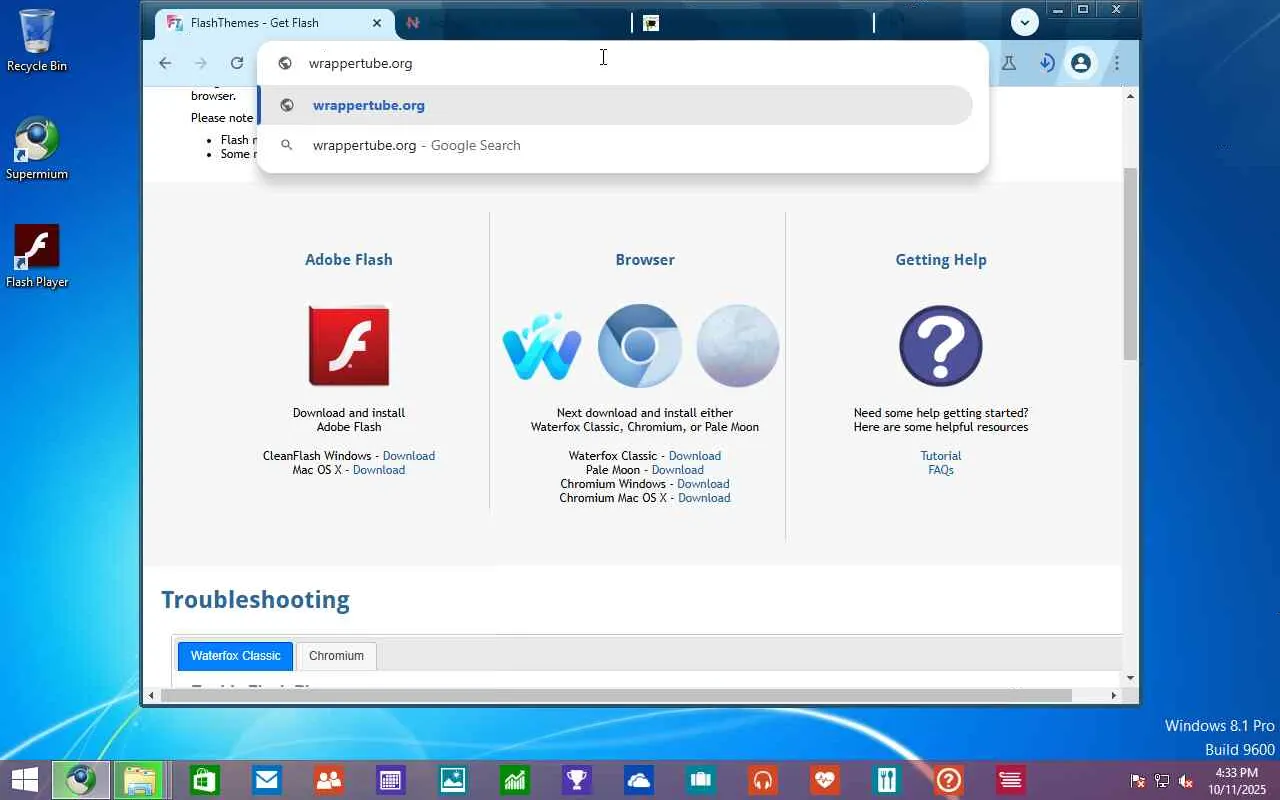Open the People app on the taskbar
The height and width of the screenshot is (800, 1280).
(x=329, y=780)
